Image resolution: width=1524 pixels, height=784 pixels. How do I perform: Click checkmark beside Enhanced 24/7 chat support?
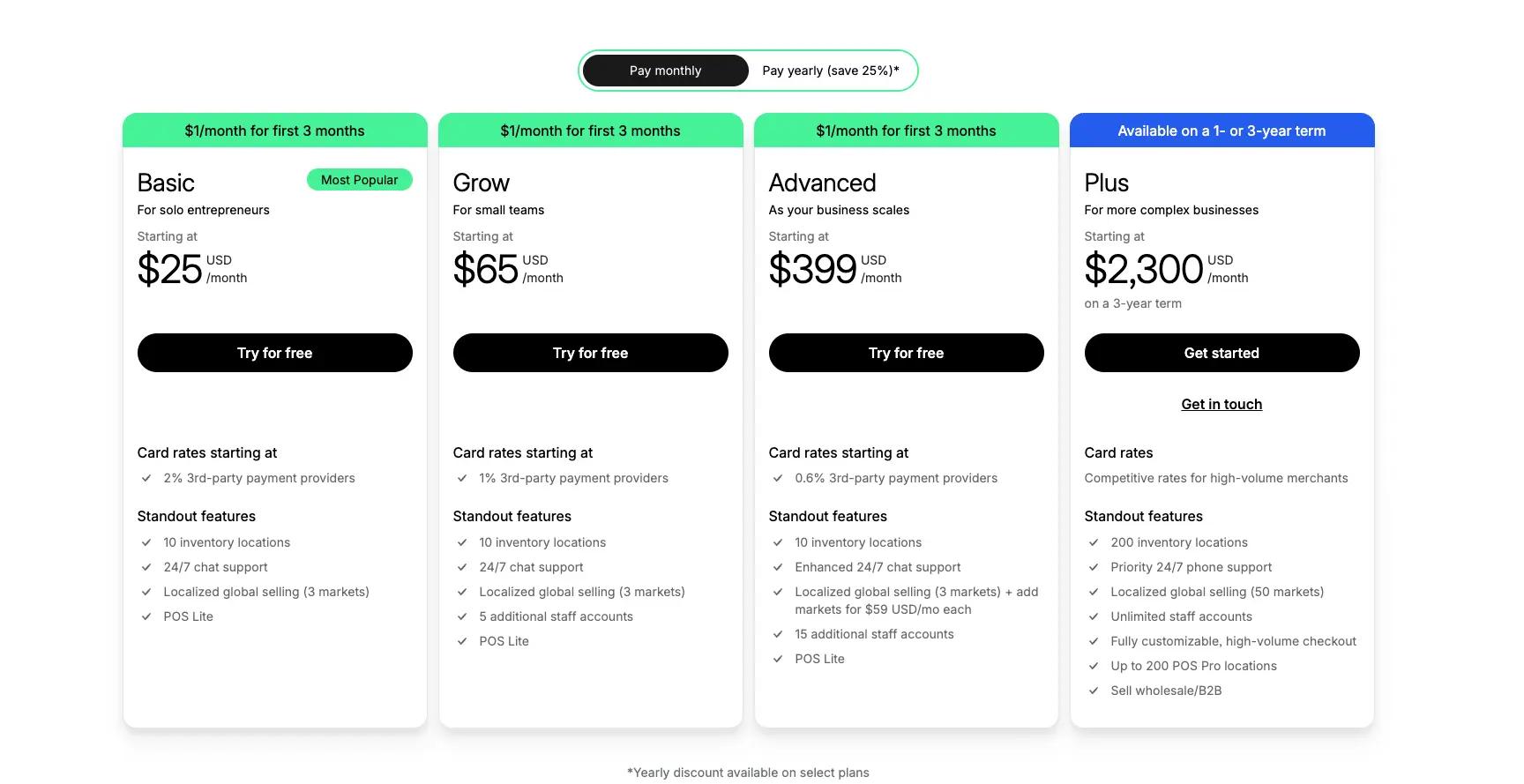778,567
